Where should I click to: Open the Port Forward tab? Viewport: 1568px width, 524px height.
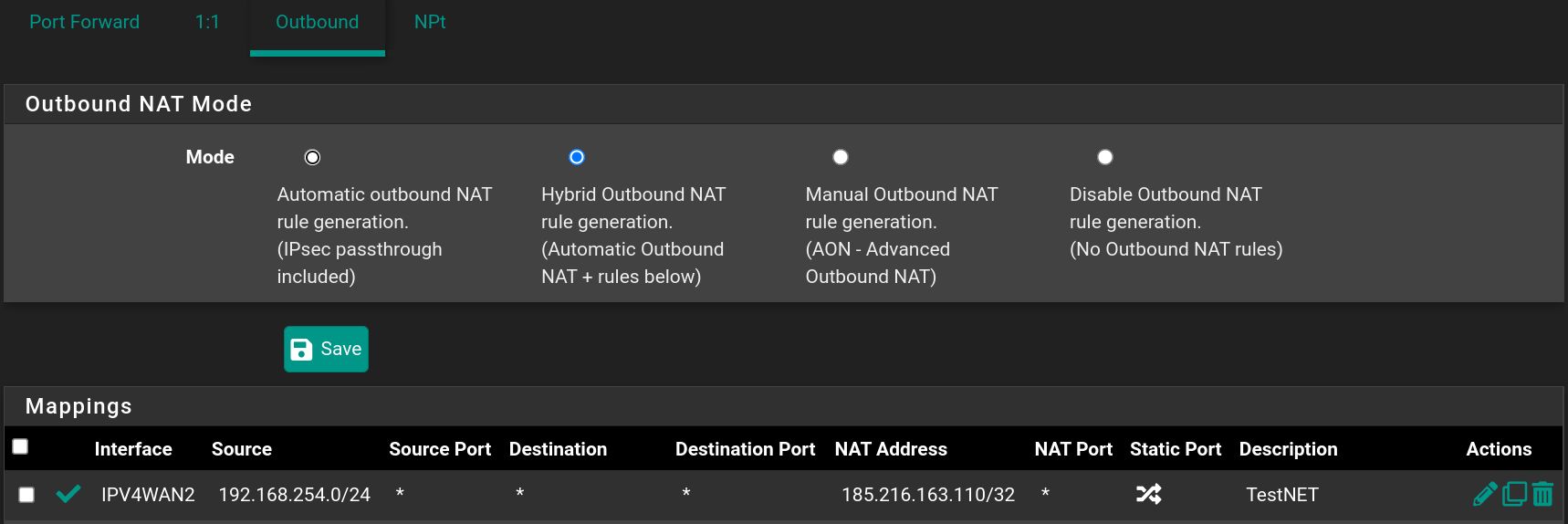pos(84,22)
